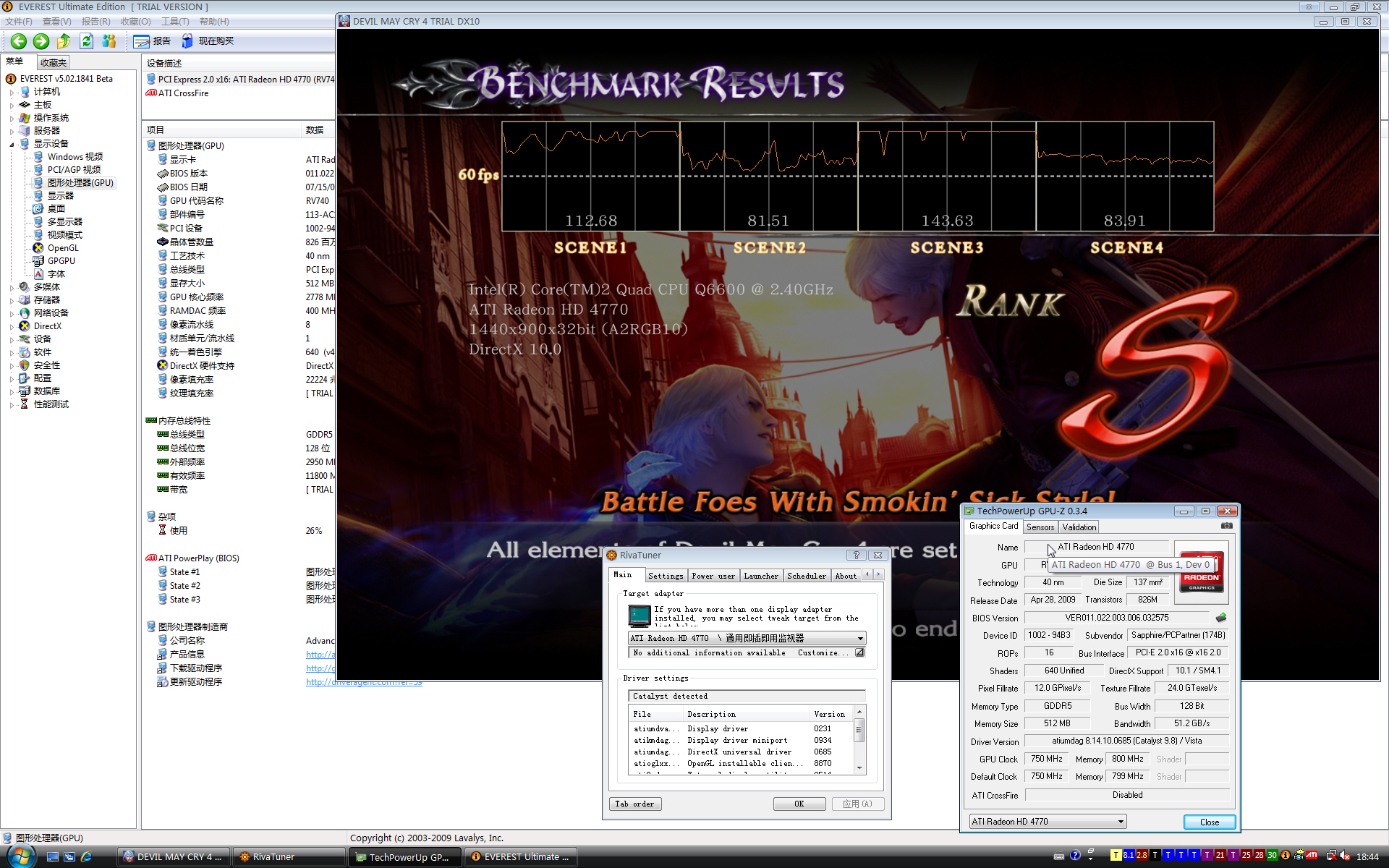The height and width of the screenshot is (868, 1389).
Task: Click the Driver Version field in GPU-Z
Action: 1127,741
